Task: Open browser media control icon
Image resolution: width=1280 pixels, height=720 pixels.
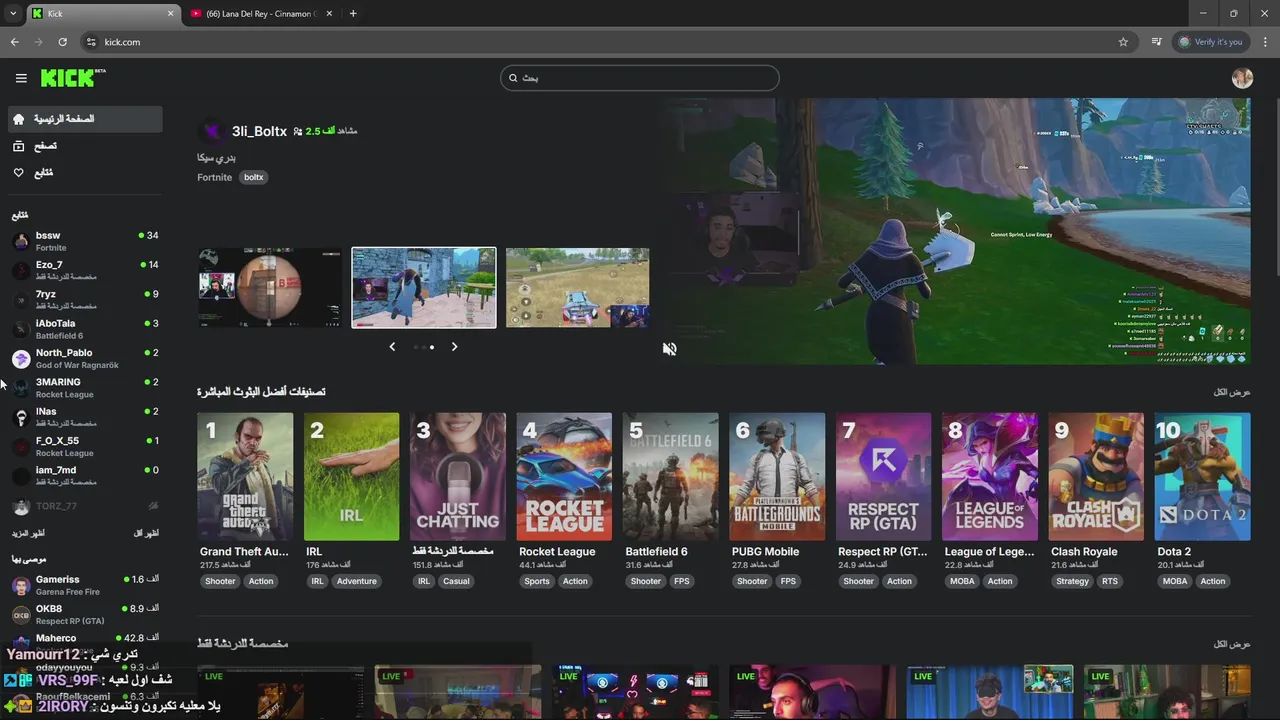Action: [x=1156, y=42]
